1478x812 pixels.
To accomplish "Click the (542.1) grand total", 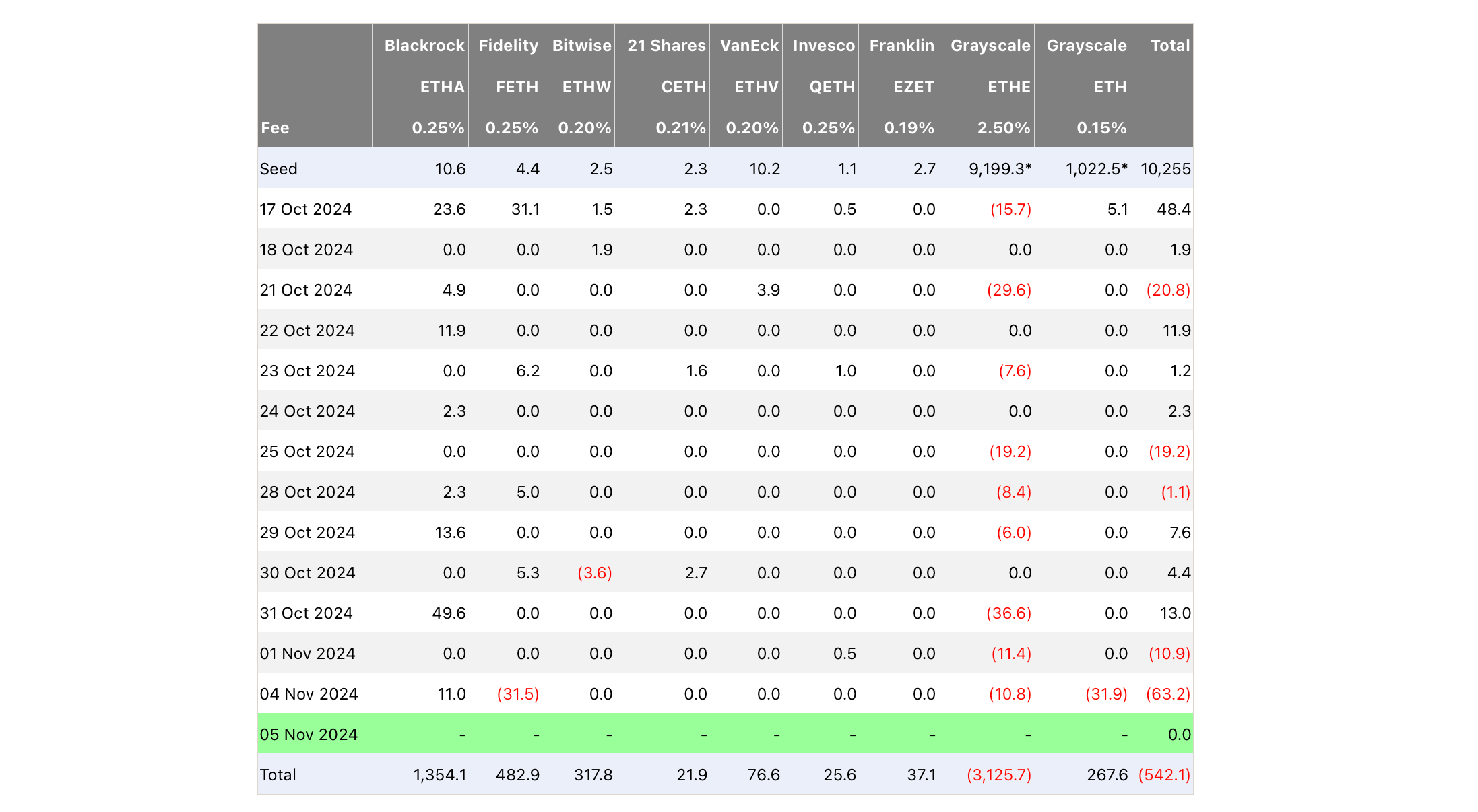I will 1164,775.
